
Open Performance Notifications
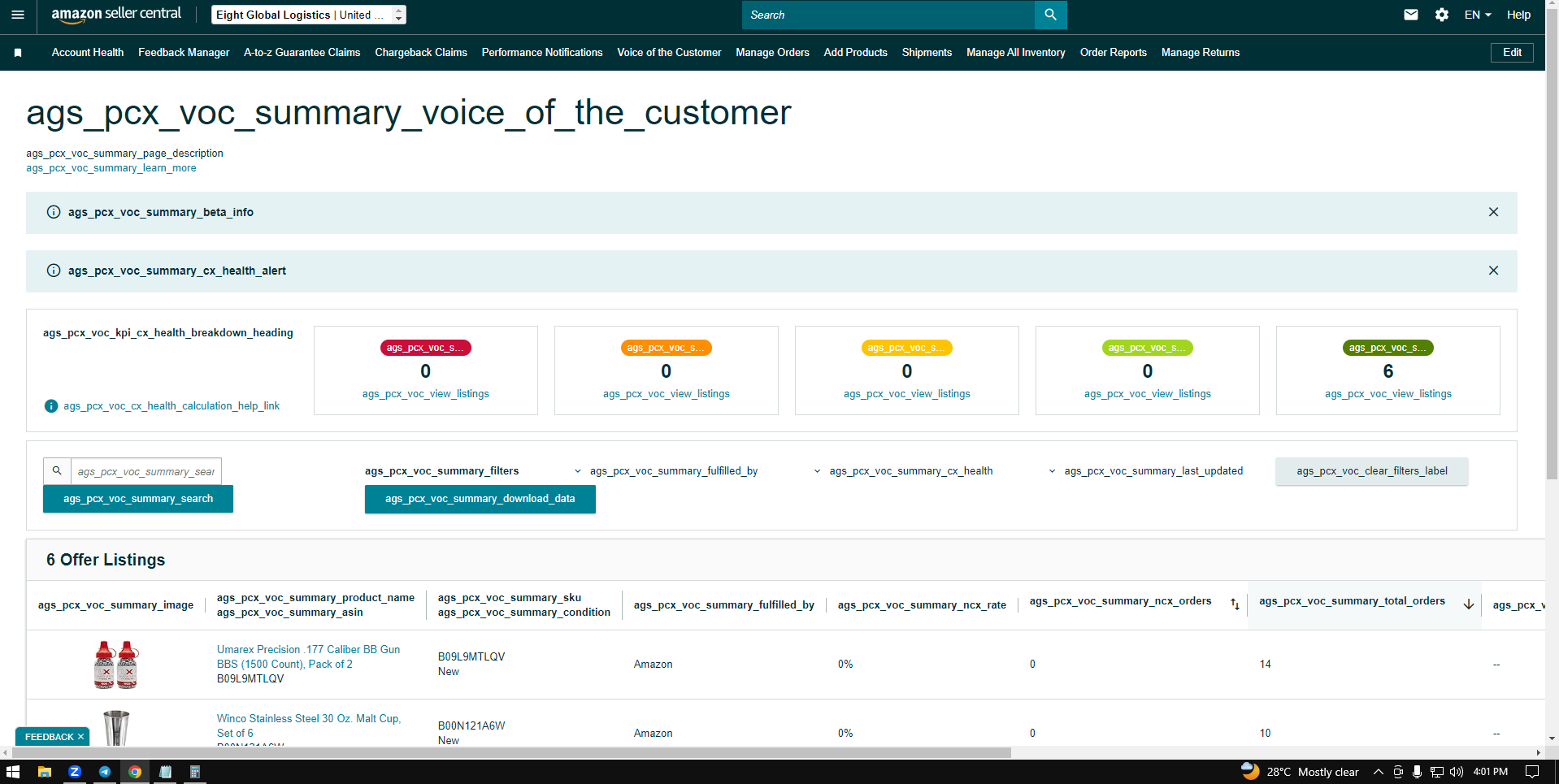pos(542,53)
